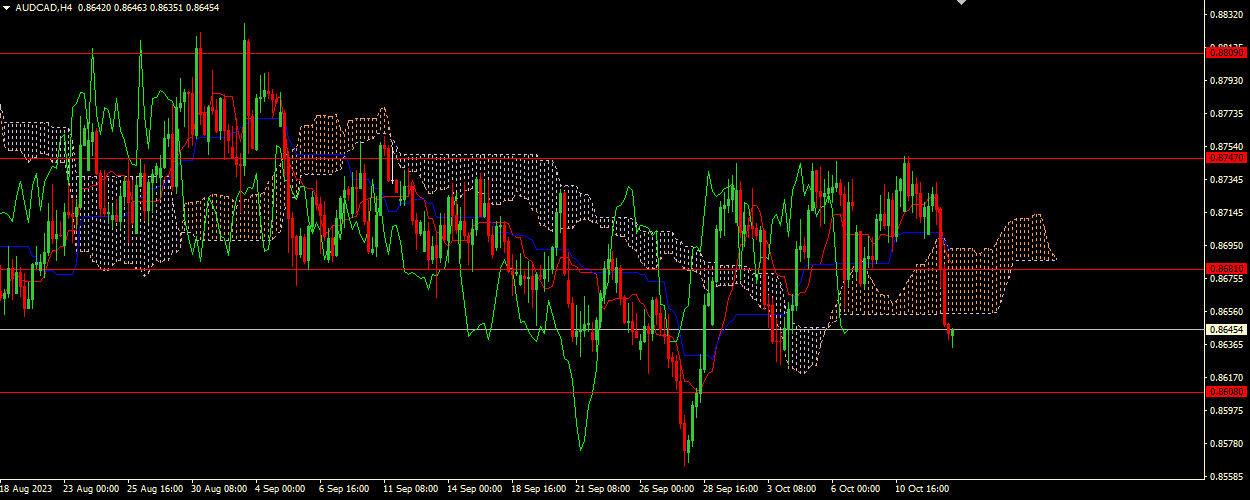Click the 0.85975 price axis value
The height and width of the screenshot is (500, 1250).
coord(1227,411)
